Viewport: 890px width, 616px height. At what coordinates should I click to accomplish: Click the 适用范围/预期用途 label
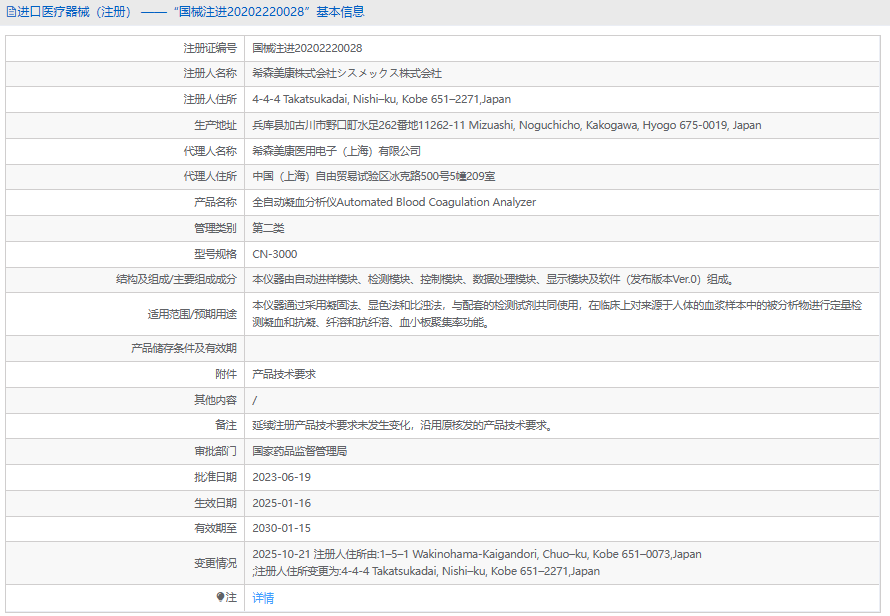192,314
